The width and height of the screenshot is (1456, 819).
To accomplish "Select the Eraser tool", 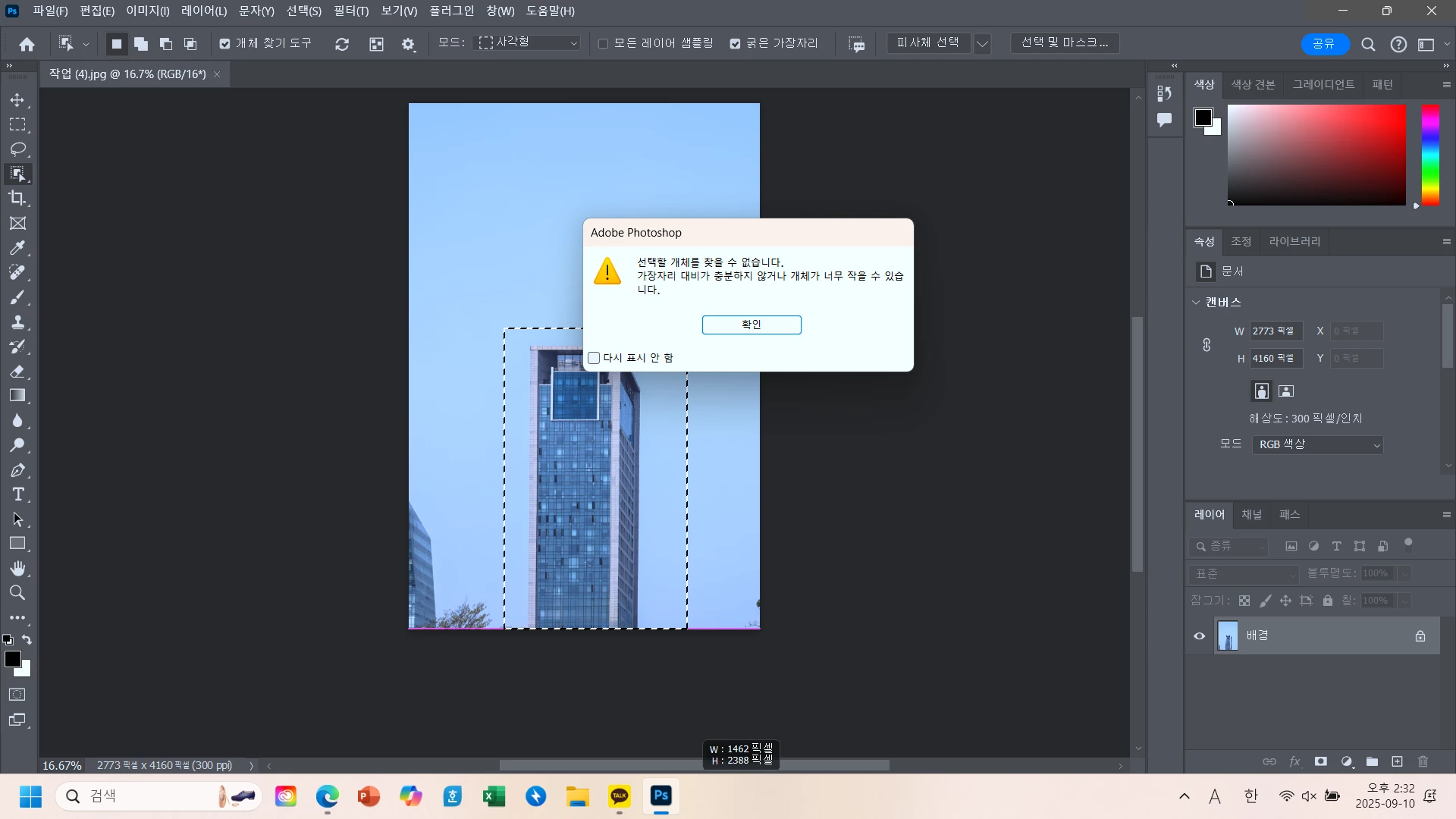I will click(x=17, y=371).
